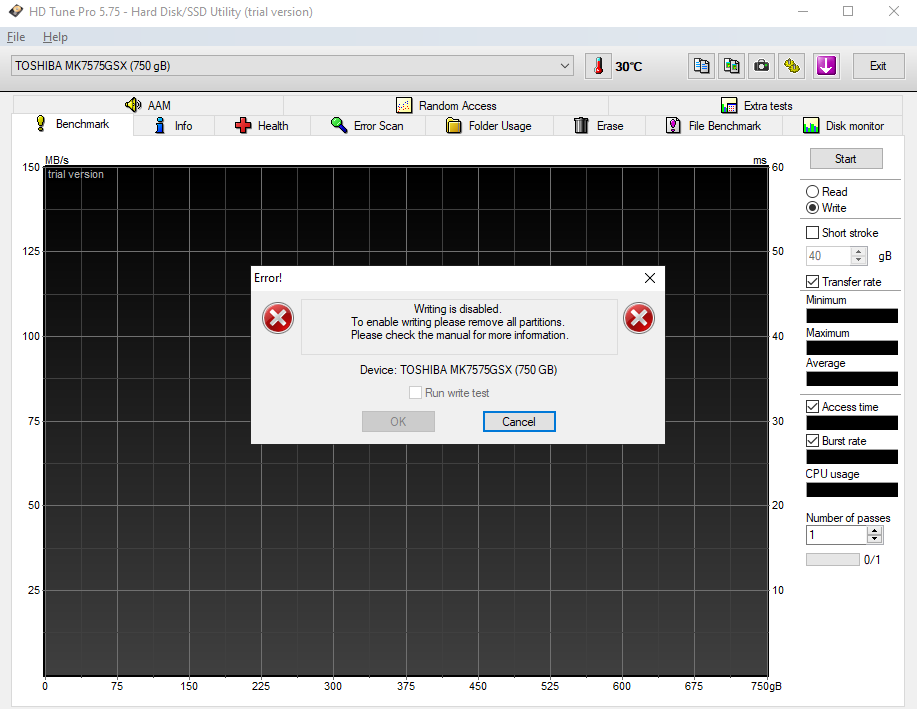Click the Disk monitor graph icon
The height and width of the screenshot is (709, 917).
pos(811,125)
